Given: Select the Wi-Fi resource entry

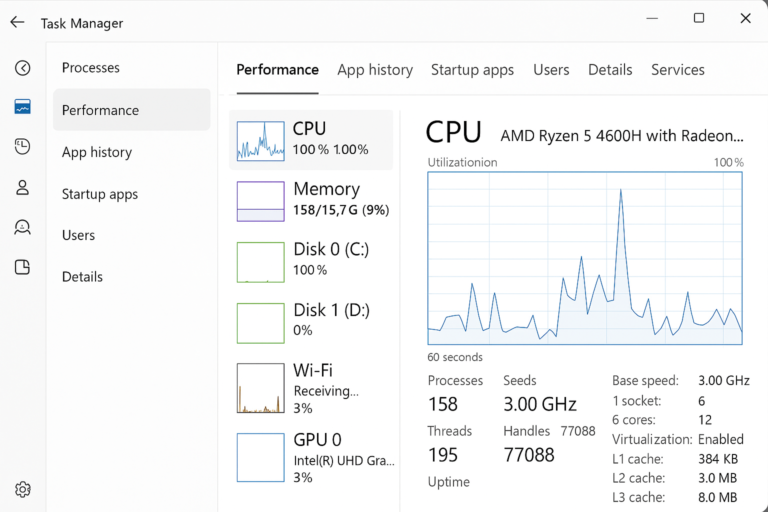Looking at the screenshot, I should 312,388.
